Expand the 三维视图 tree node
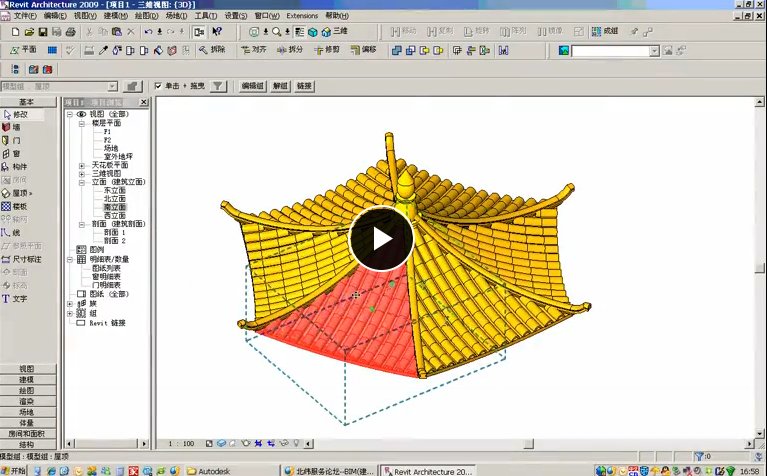This screenshot has width=767, height=476. [x=82, y=174]
